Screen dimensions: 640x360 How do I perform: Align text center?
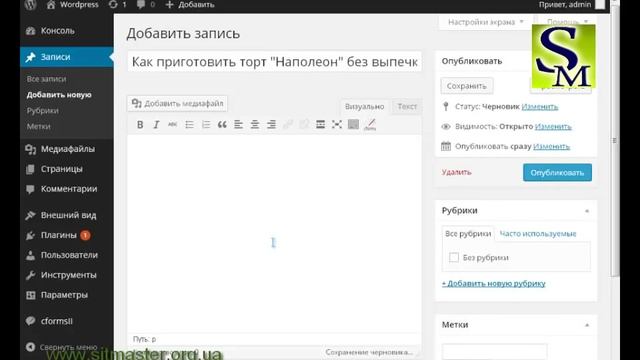pos(255,124)
